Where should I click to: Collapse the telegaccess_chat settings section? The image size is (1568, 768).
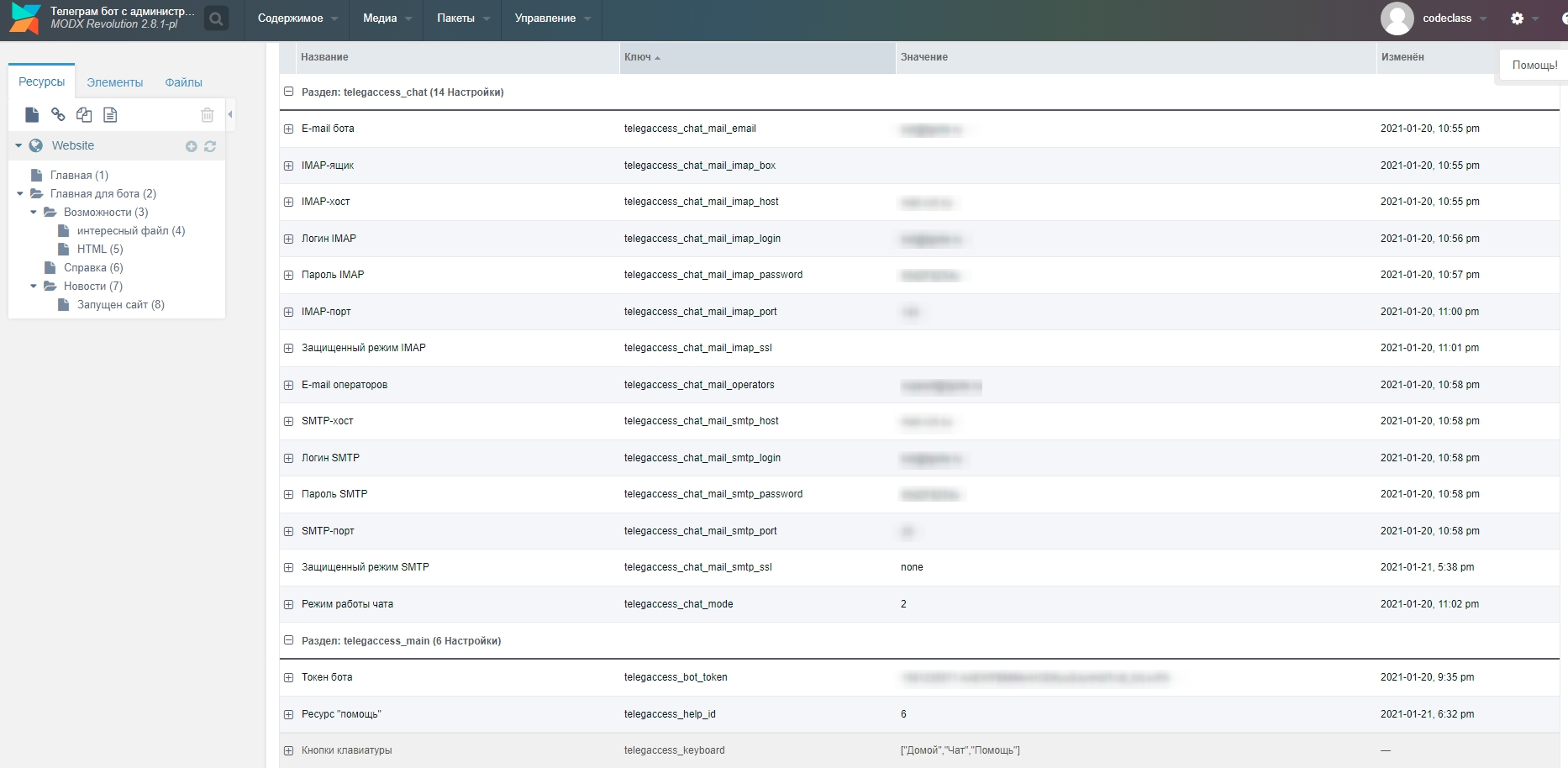(288, 92)
